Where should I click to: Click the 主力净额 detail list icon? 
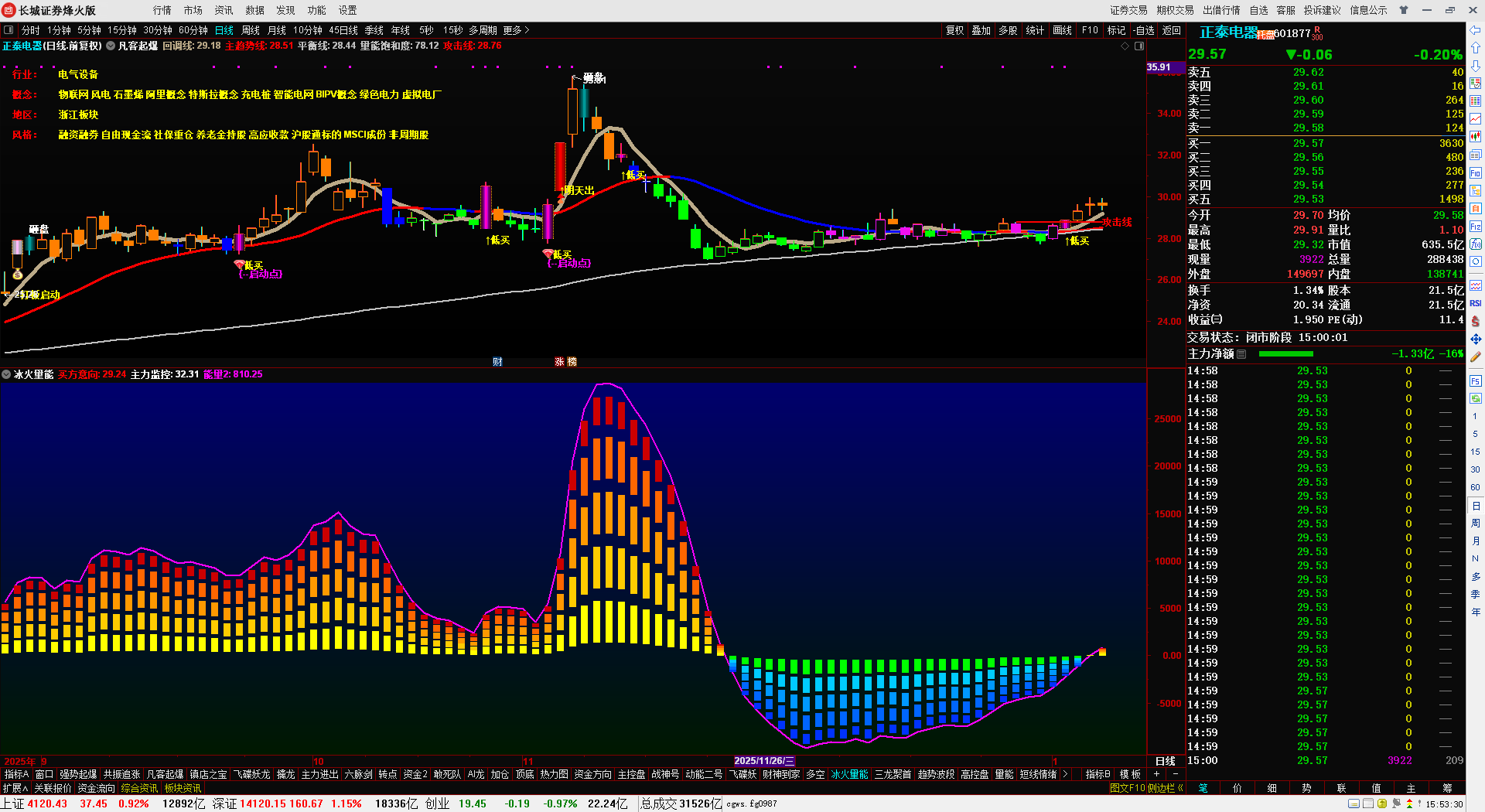click(1241, 354)
